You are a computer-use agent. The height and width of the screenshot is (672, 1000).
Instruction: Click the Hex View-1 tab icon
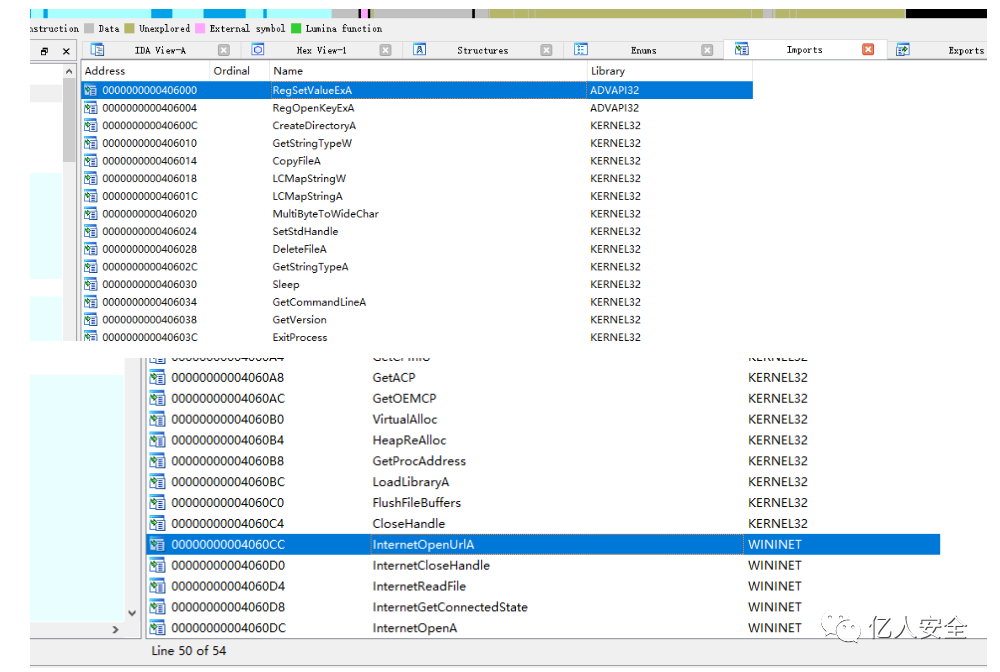[258, 50]
